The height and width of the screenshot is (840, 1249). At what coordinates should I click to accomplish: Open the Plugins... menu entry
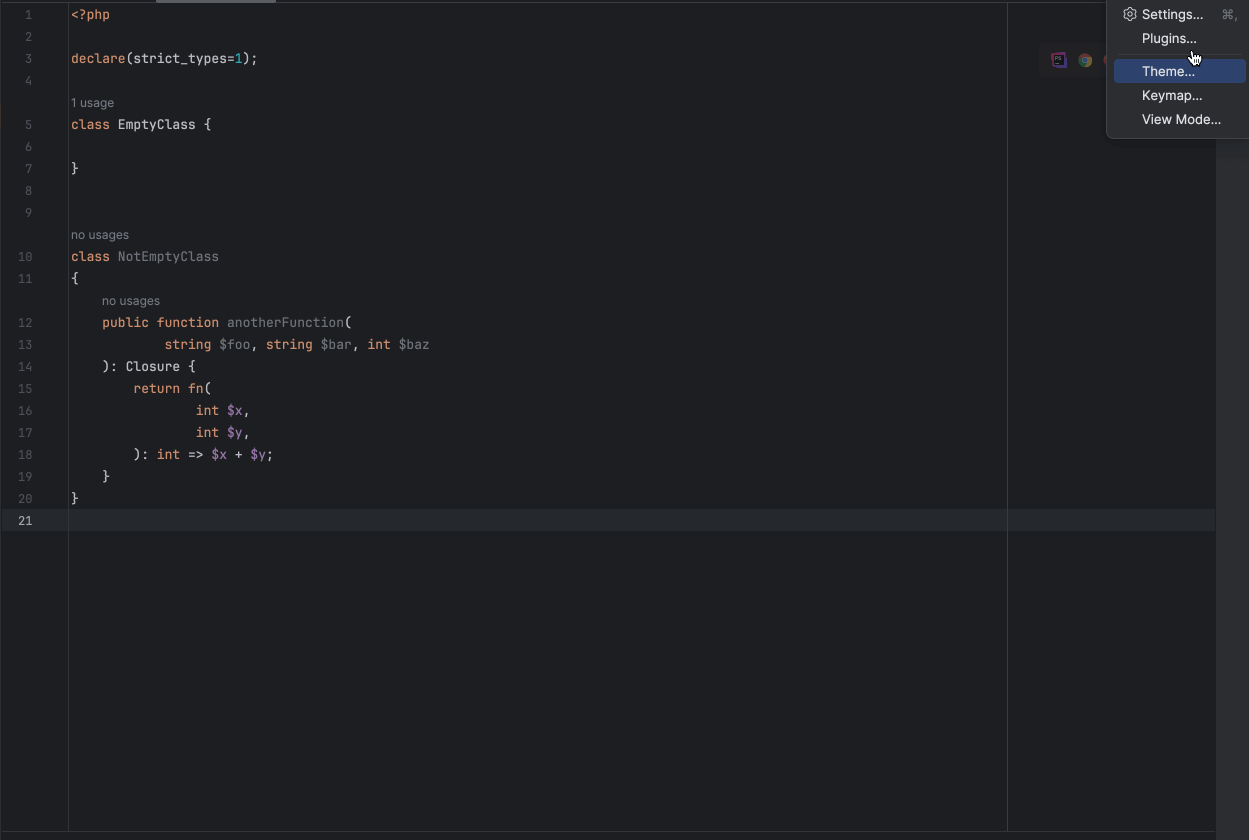point(1168,39)
